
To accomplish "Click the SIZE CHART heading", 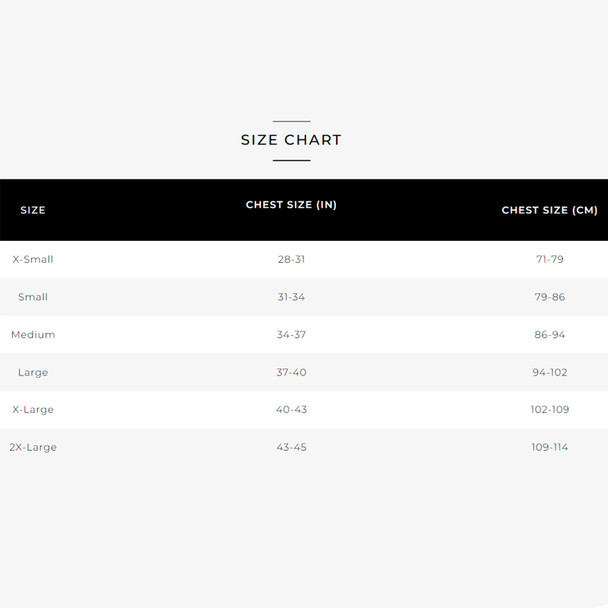I will pyautogui.click(x=291, y=140).
